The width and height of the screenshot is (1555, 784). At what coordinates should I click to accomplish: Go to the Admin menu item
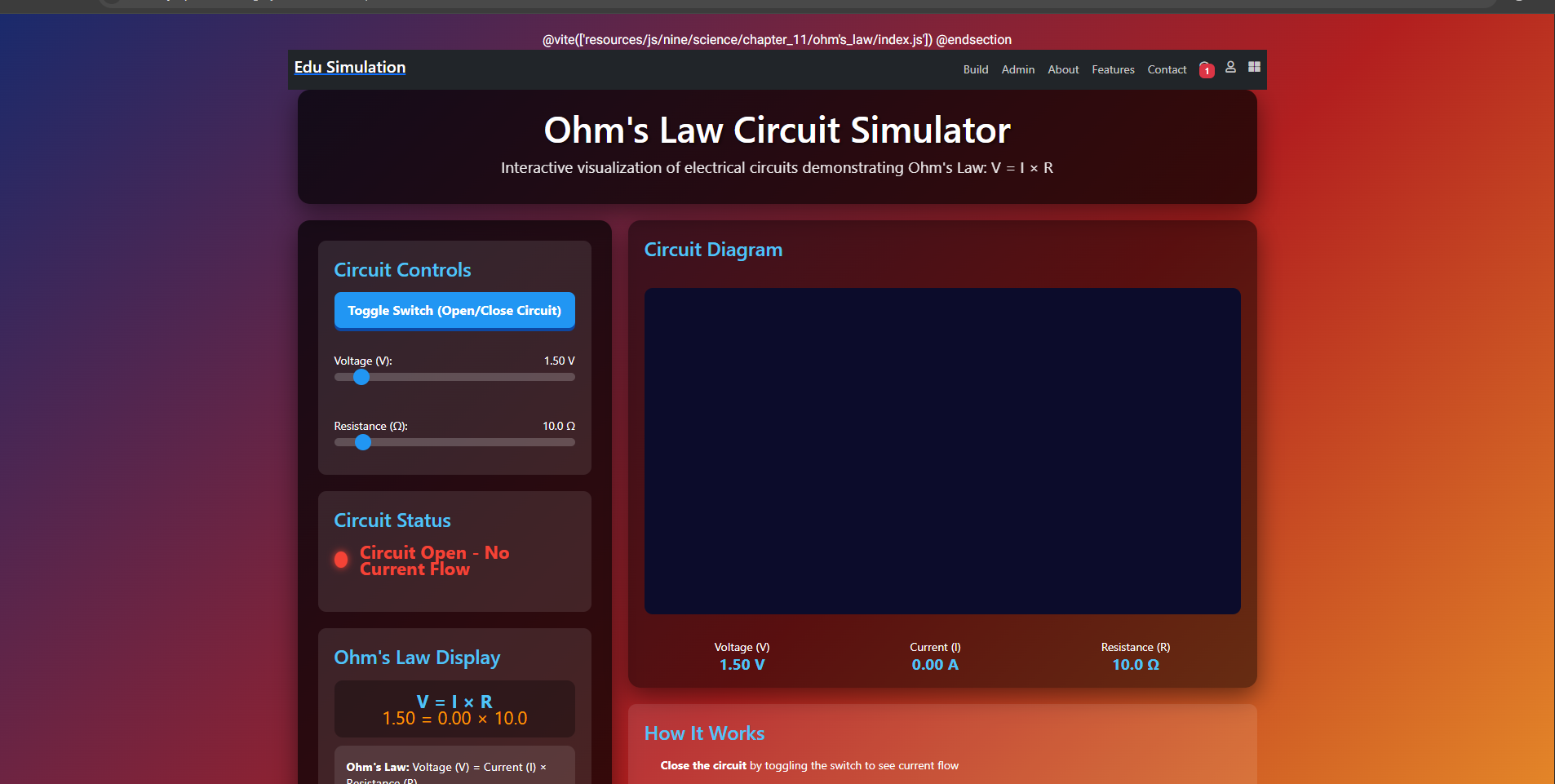click(x=1018, y=69)
